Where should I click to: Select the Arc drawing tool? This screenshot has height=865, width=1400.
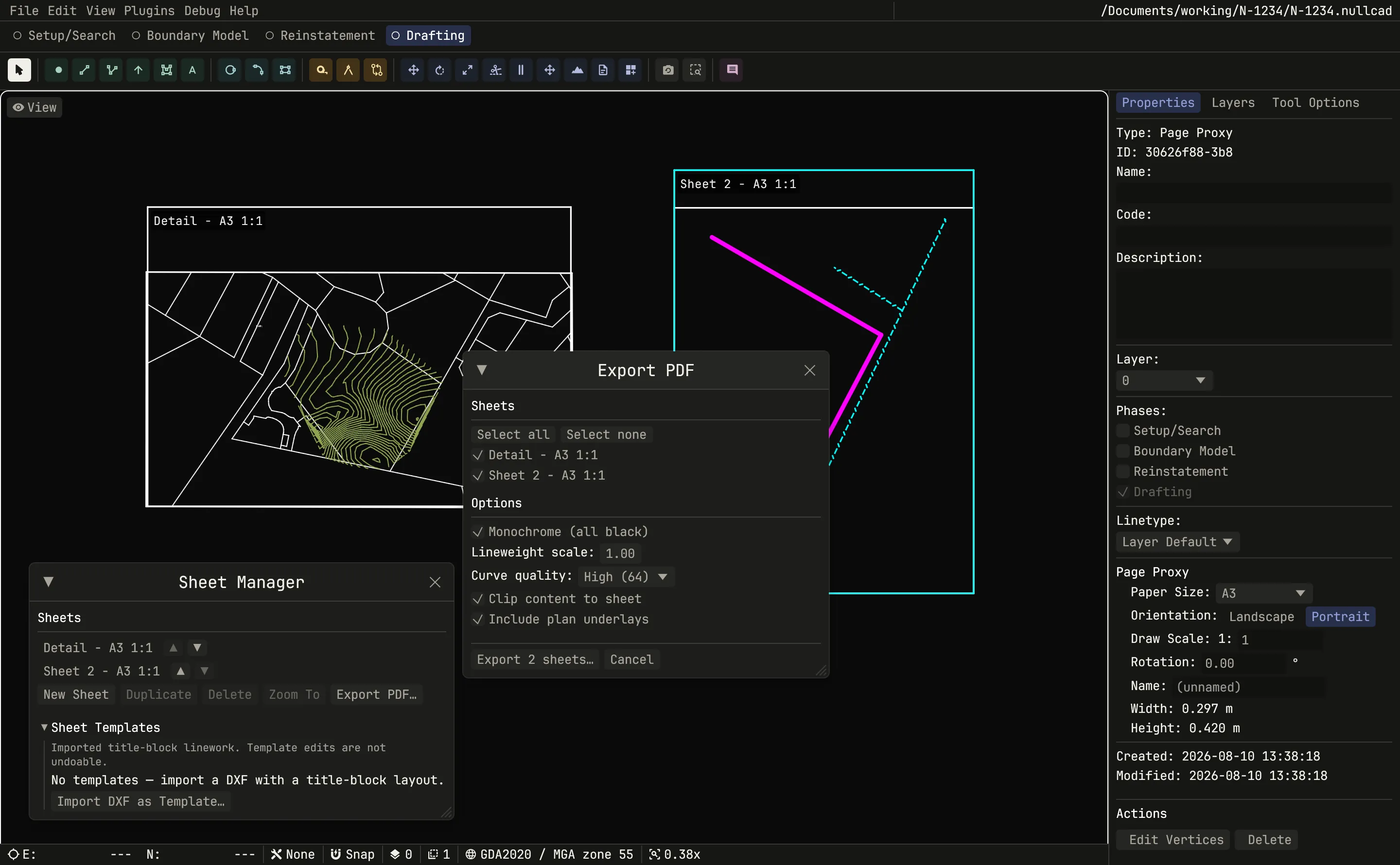tap(258, 70)
